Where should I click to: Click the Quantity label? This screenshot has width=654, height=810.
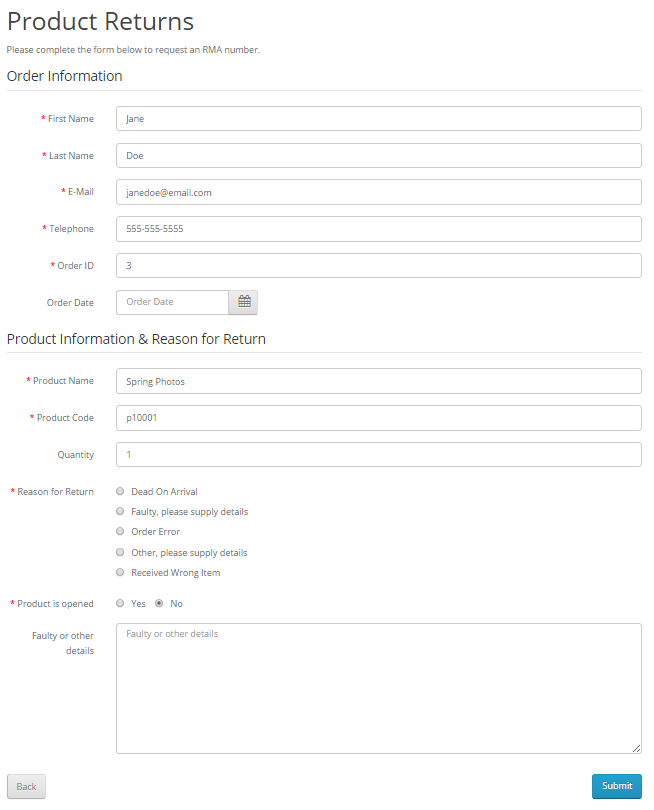(x=75, y=455)
